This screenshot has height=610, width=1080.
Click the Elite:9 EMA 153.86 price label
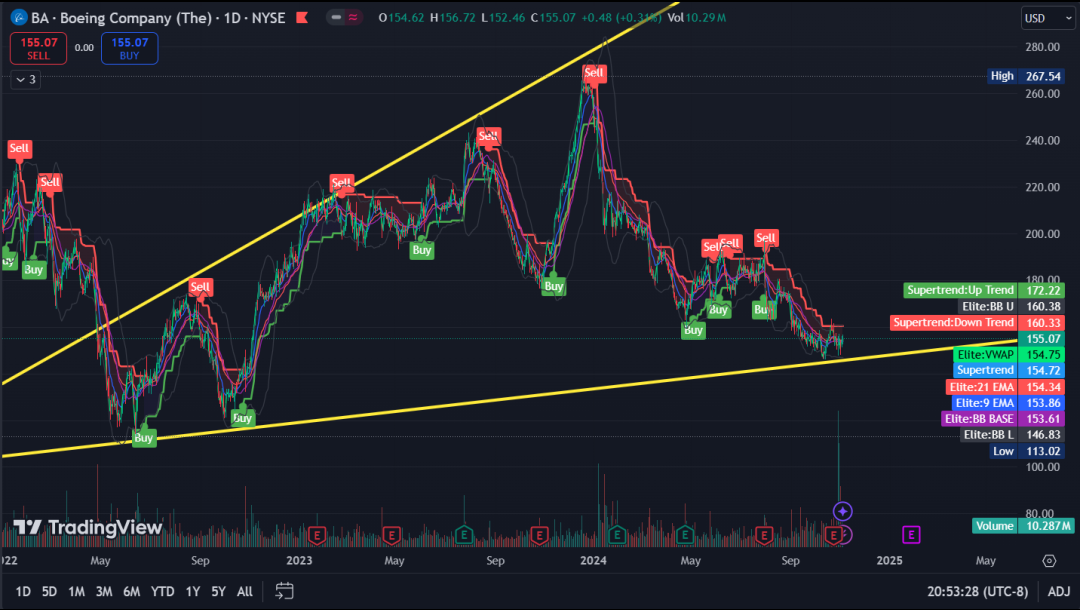pyautogui.click(x=1008, y=403)
